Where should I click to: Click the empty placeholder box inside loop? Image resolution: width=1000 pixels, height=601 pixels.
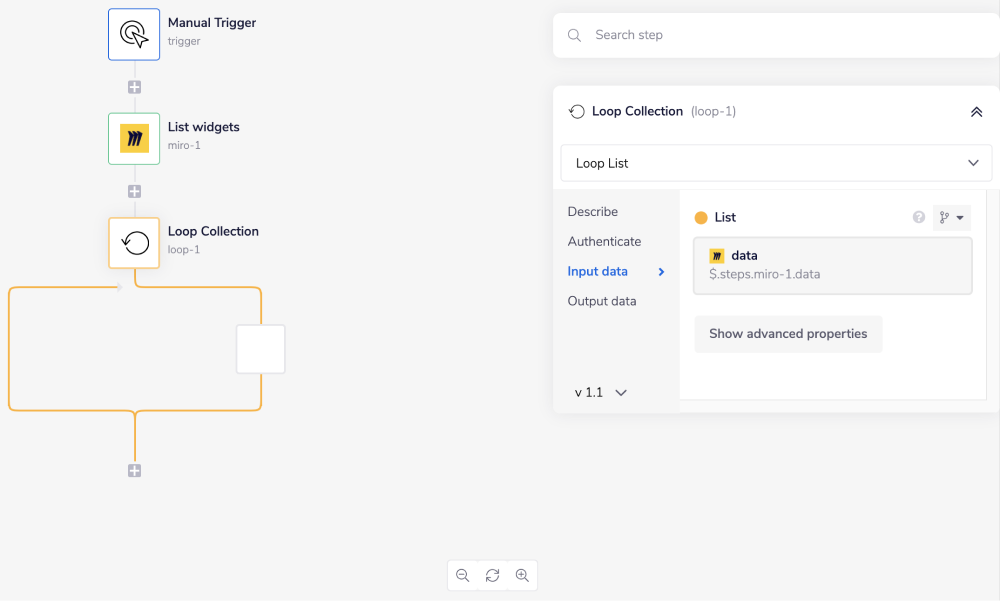(261, 349)
